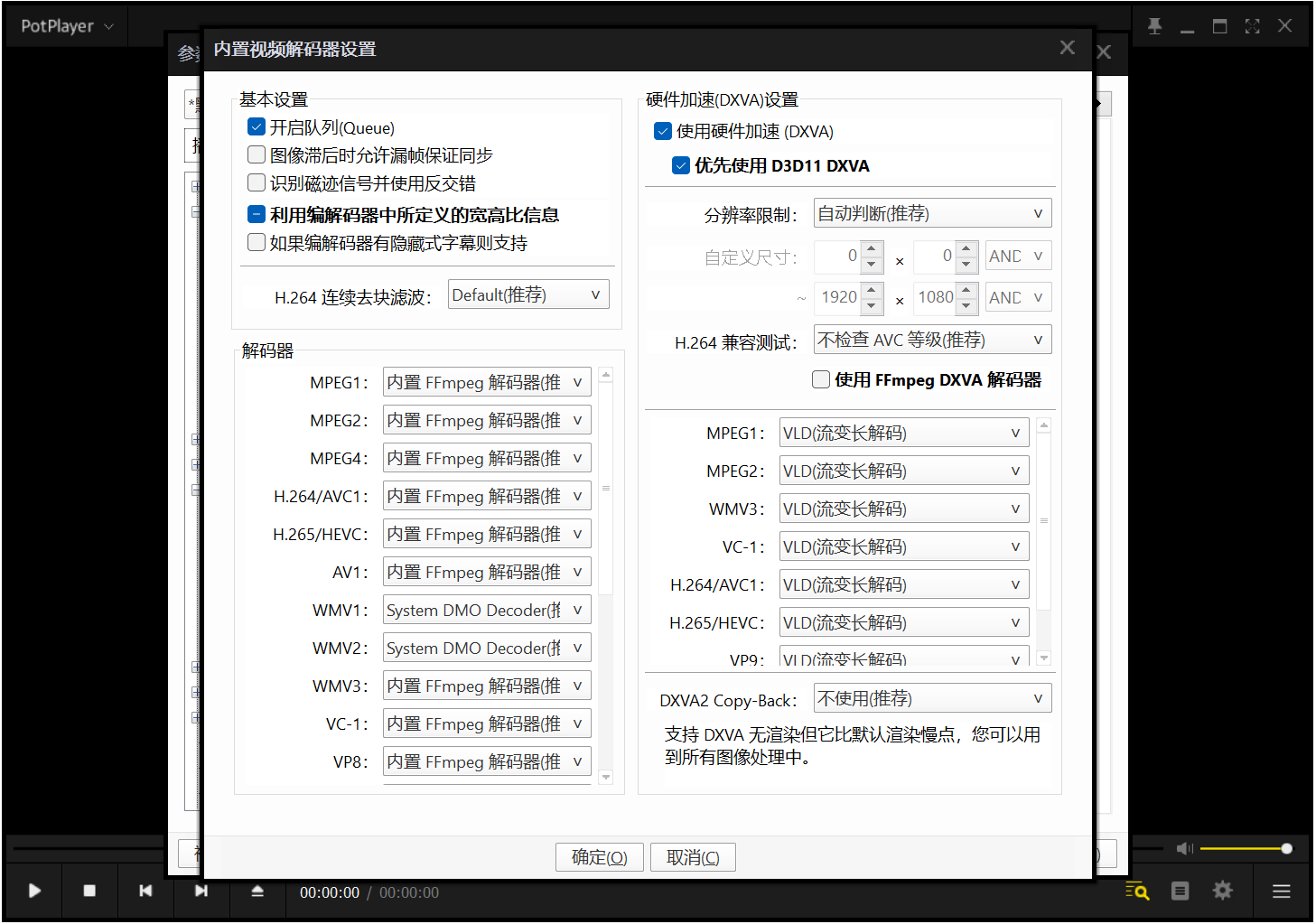Image resolution: width=1316 pixels, height=924 pixels.
Task: Click the 解码器 list scroll up arrow
Action: pos(606,374)
